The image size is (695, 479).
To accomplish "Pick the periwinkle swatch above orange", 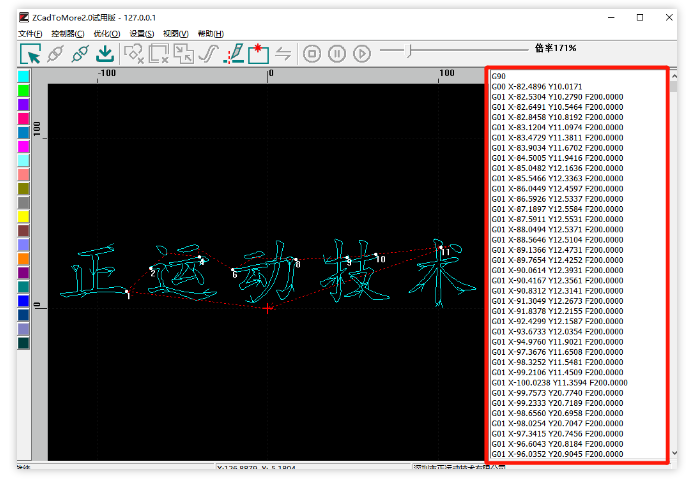I will click(x=23, y=245).
